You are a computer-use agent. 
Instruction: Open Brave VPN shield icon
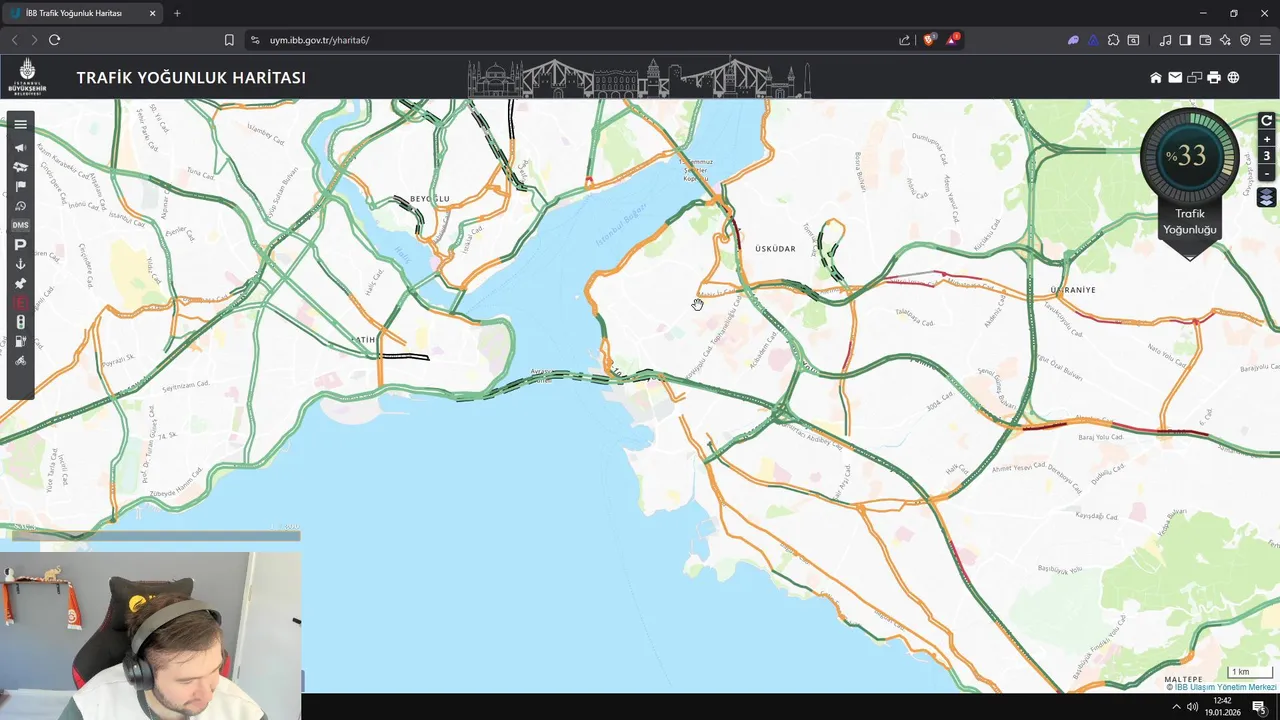point(1245,40)
